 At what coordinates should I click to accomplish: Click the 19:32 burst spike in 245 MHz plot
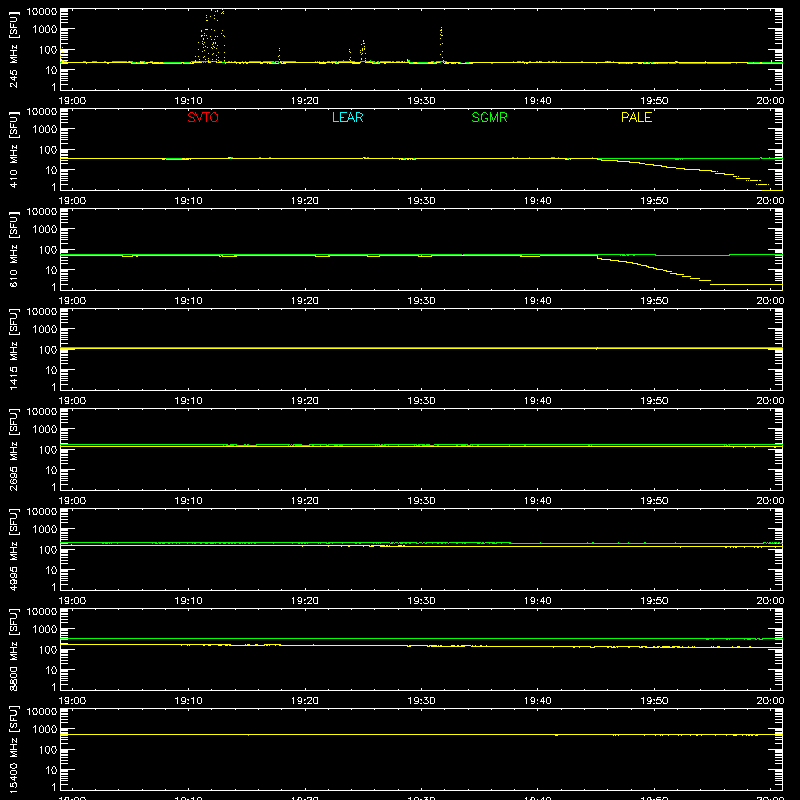pos(441,44)
